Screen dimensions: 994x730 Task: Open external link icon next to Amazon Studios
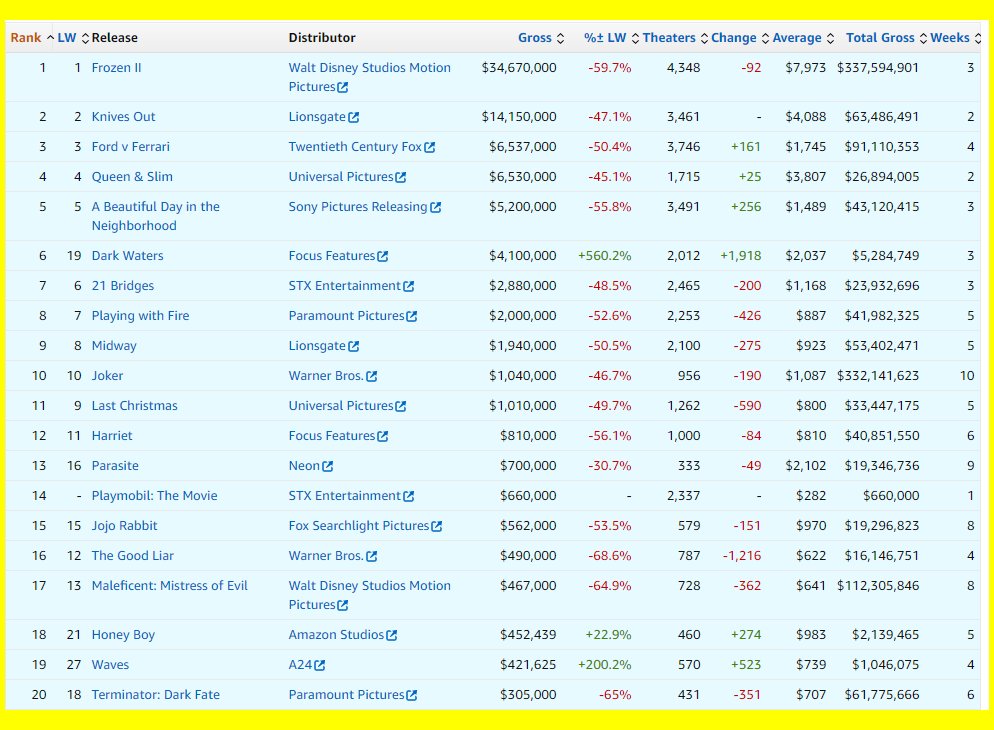[392, 635]
